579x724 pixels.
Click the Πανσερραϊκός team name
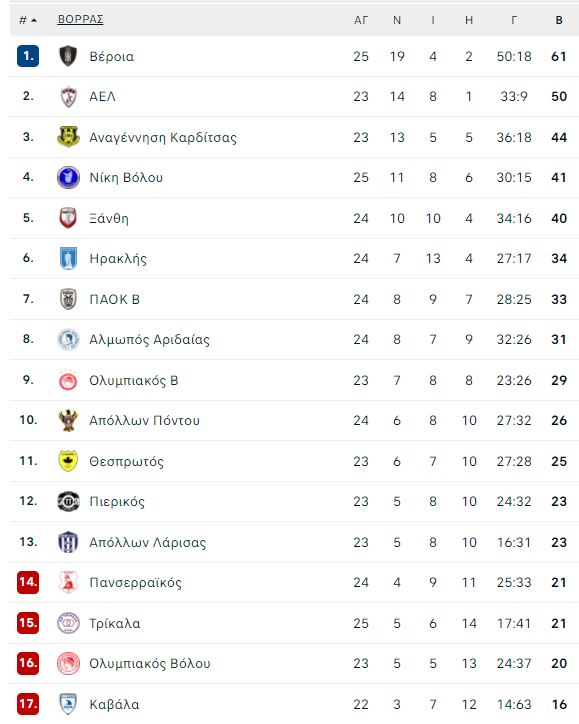[x=136, y=582]
